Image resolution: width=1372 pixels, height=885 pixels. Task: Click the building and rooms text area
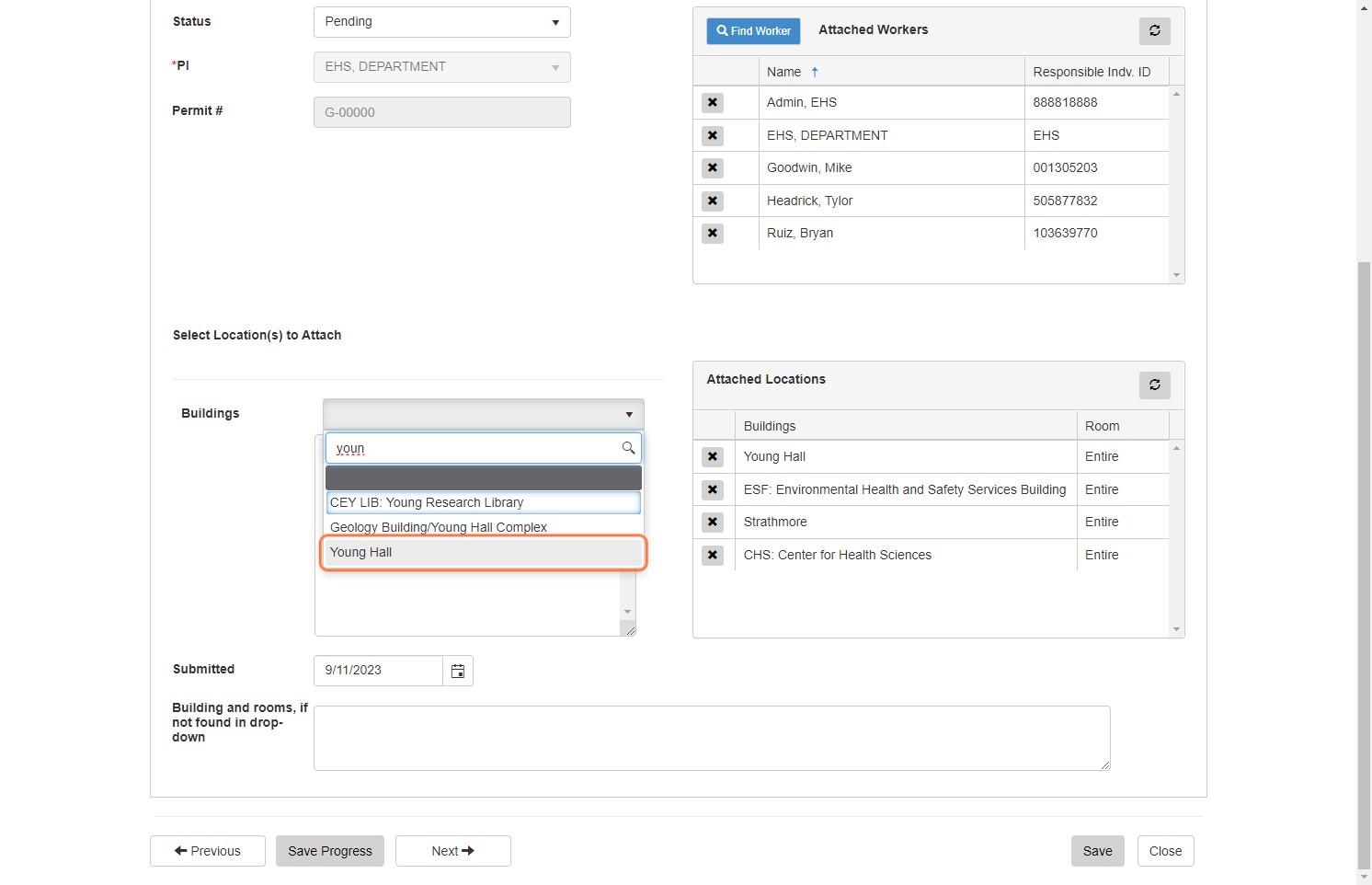tap(712, 738)
